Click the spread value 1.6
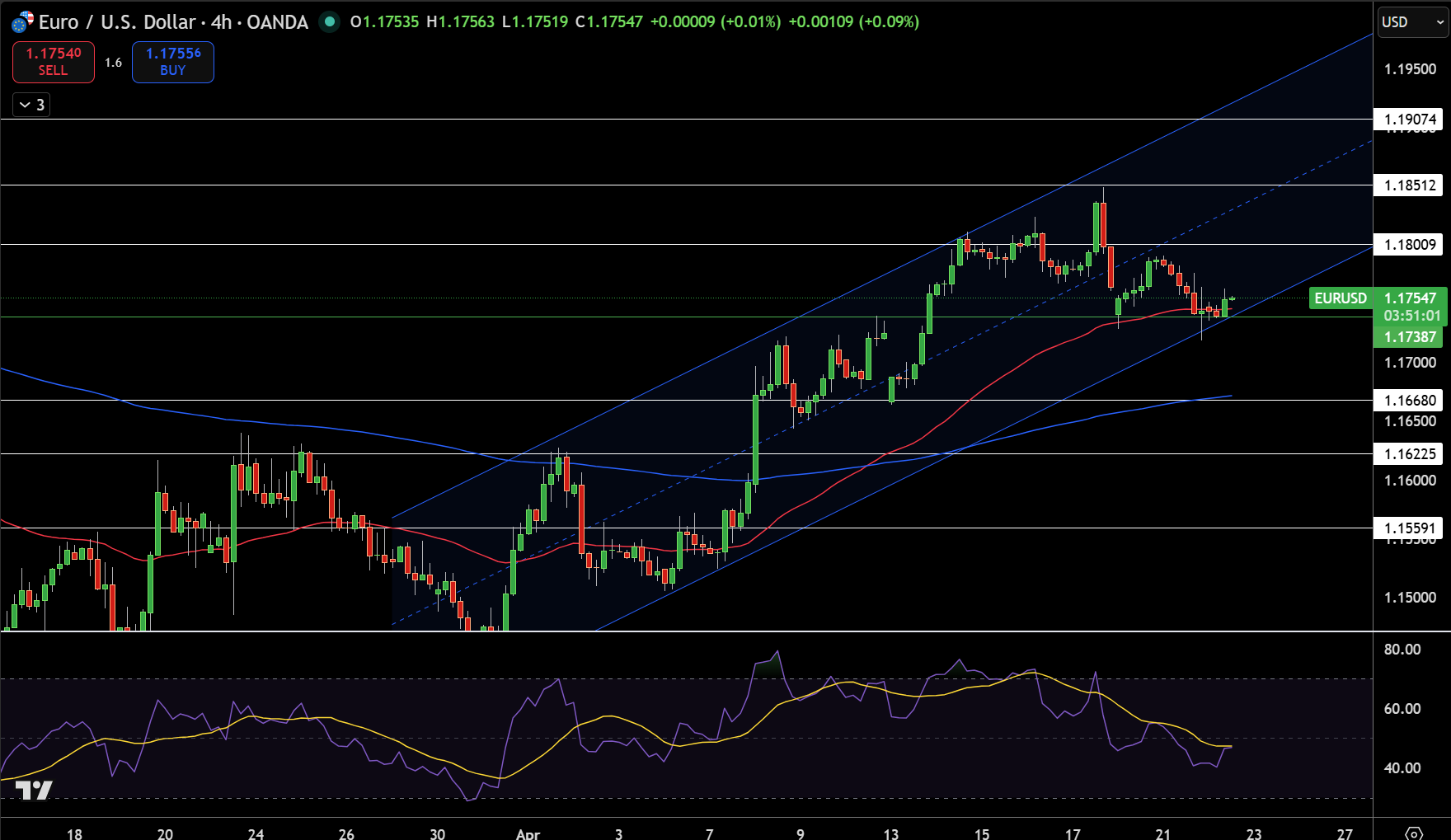The height and width of the screenshot is (840, 1451). [x=113, y=63]
